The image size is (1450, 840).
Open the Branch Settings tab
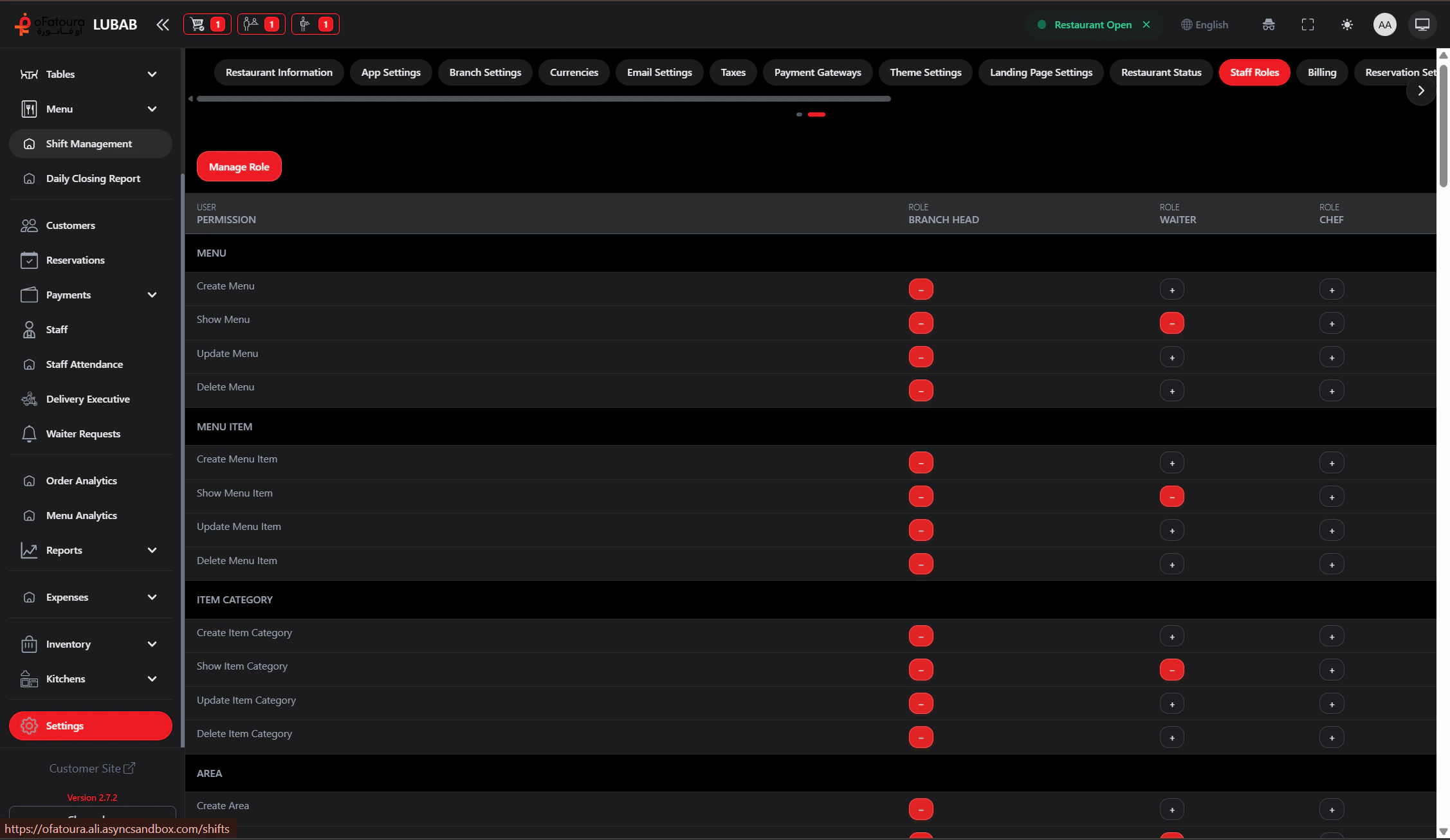pyautogui.click(x=485, y=72)
